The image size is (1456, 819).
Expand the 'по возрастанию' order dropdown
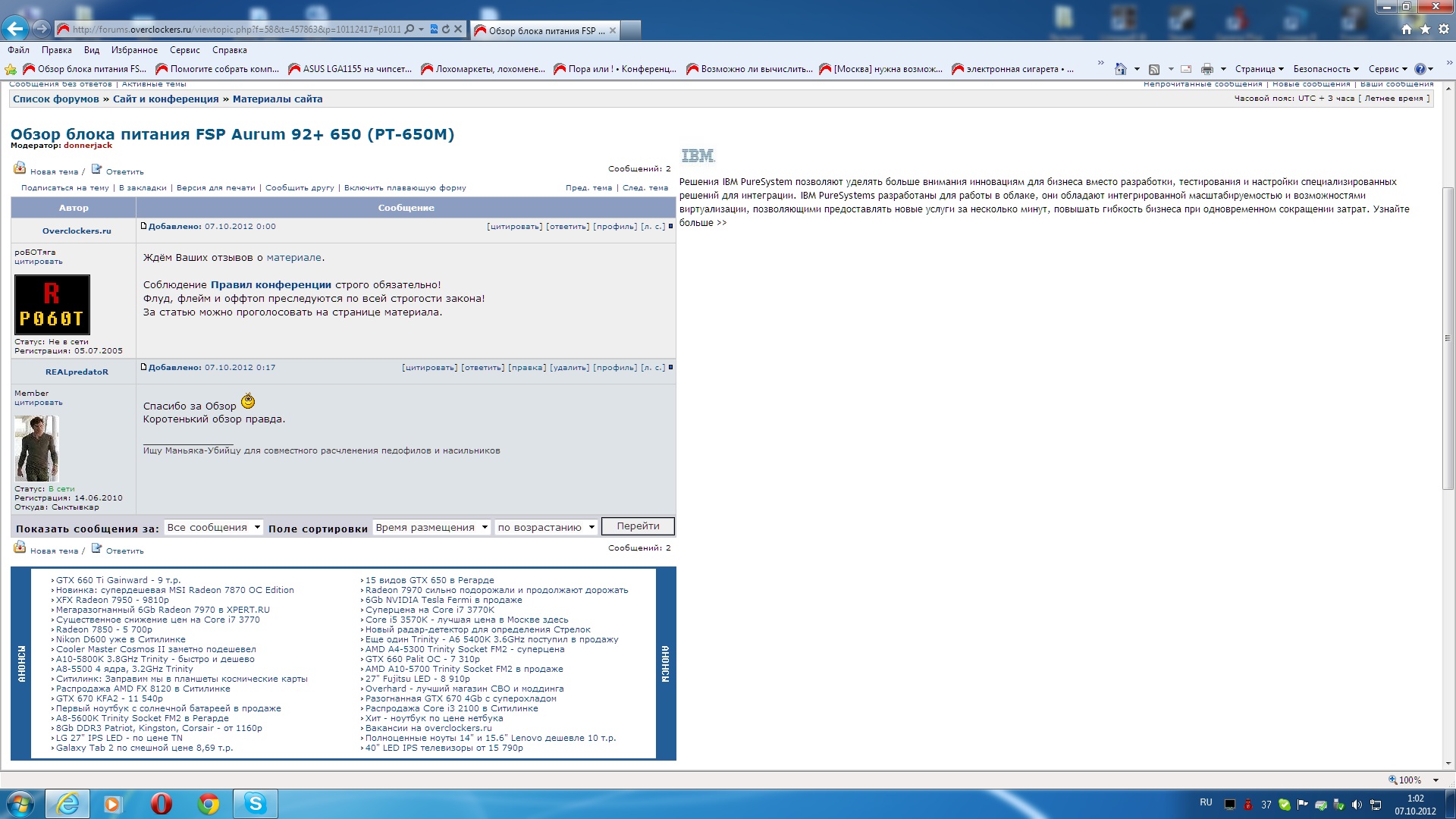click(546, 527)
